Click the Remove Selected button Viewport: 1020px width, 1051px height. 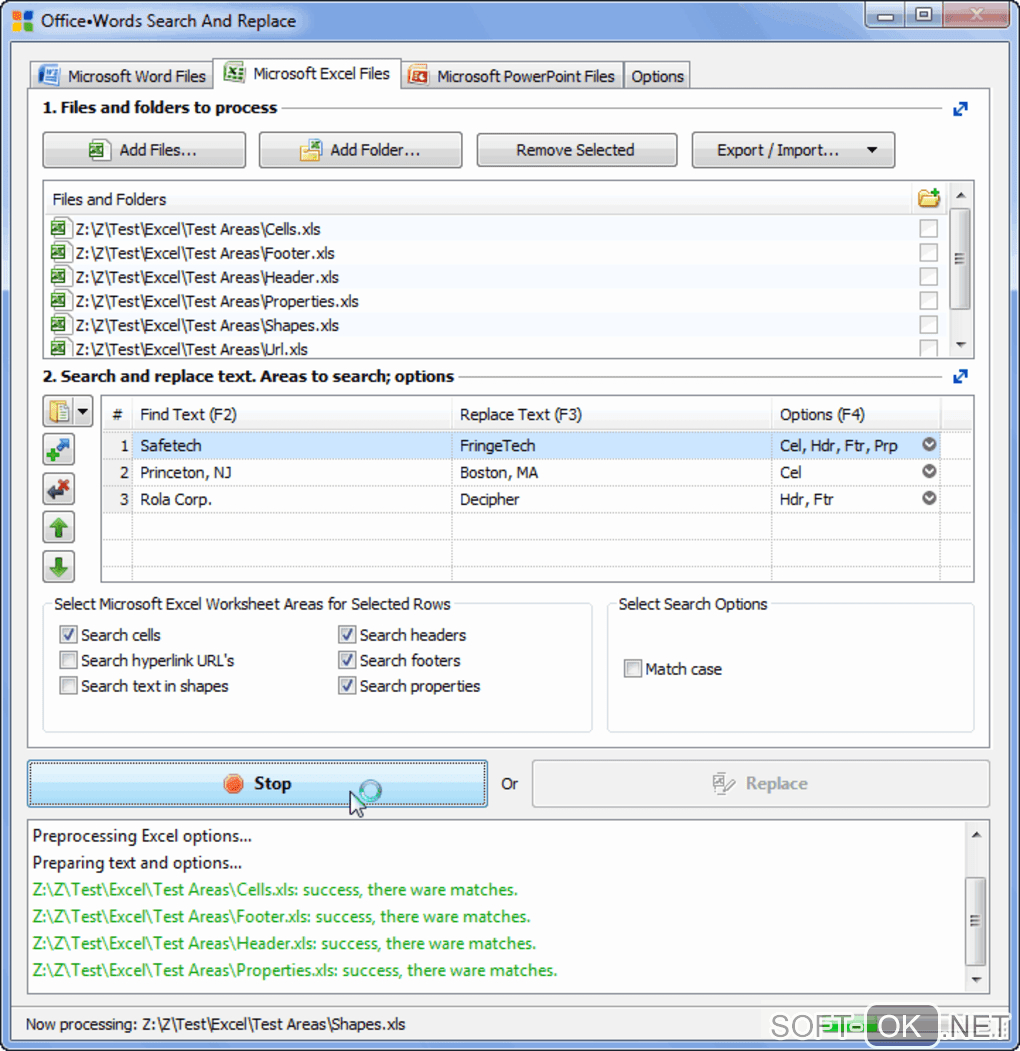pos(576,149)
